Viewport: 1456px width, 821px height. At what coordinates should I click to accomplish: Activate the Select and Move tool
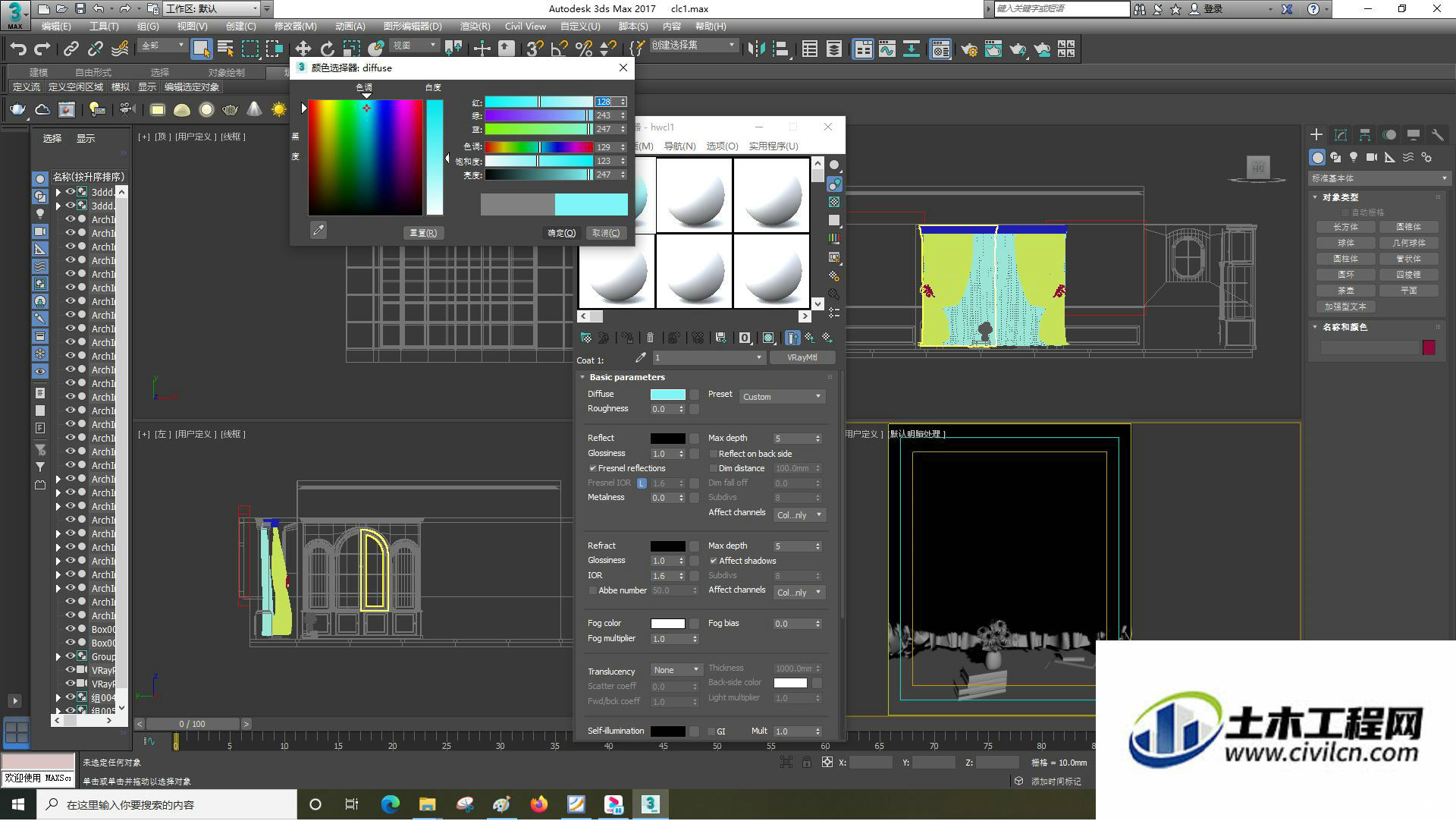[x=303, y=49]
